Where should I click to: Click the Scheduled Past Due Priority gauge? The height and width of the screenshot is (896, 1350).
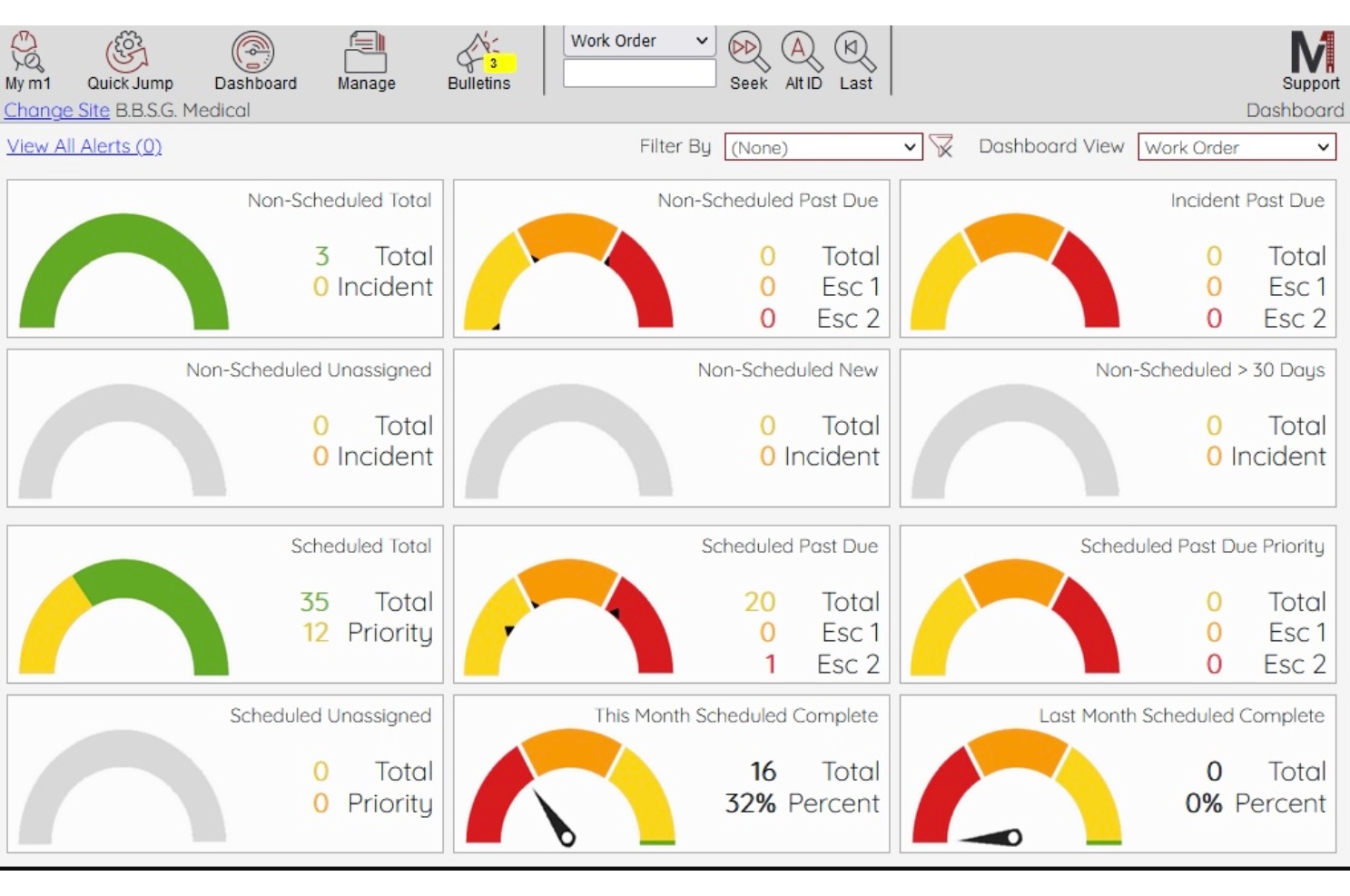1016,616
